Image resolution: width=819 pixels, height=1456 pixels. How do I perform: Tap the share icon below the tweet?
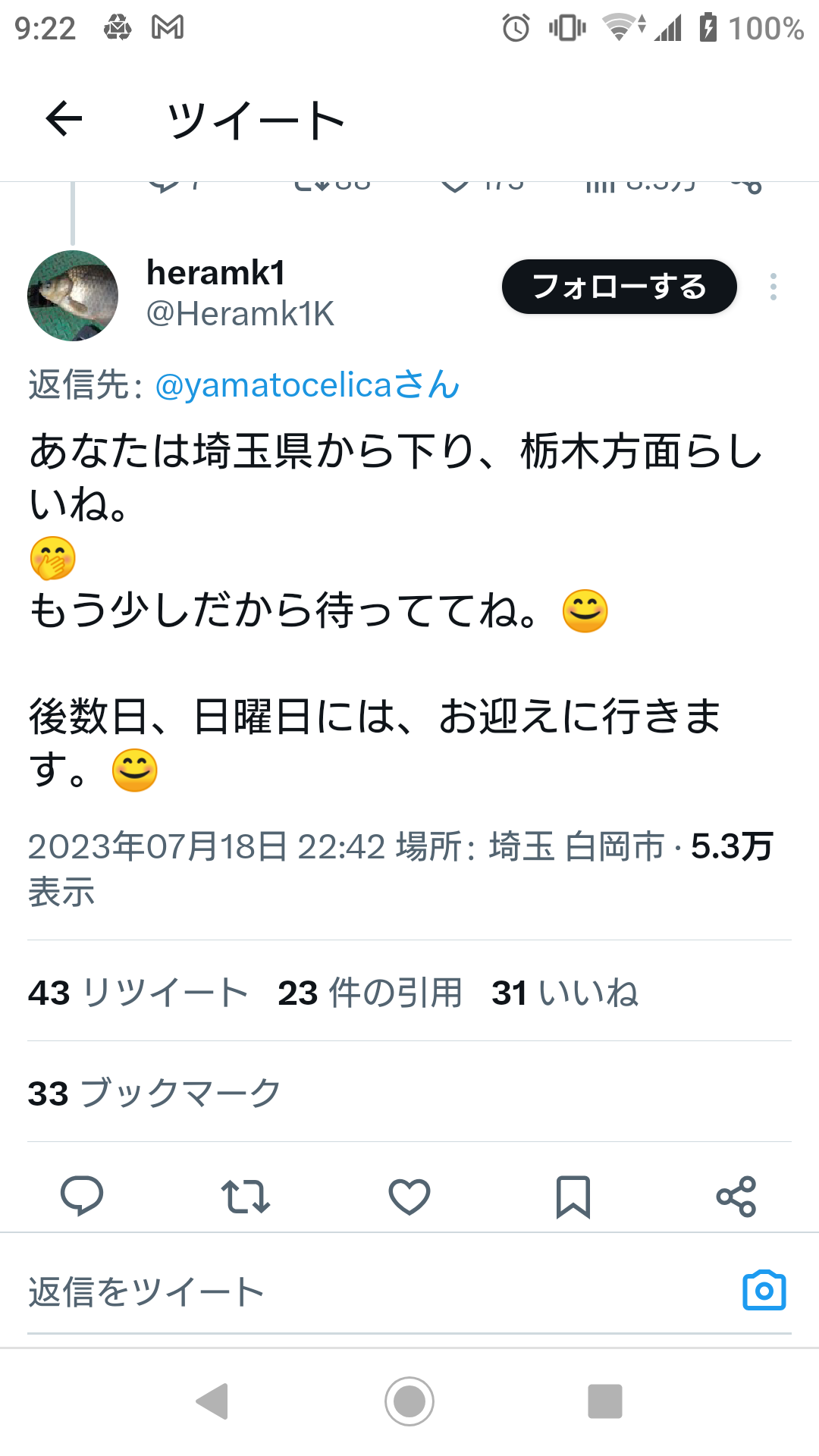point(736,1197)
